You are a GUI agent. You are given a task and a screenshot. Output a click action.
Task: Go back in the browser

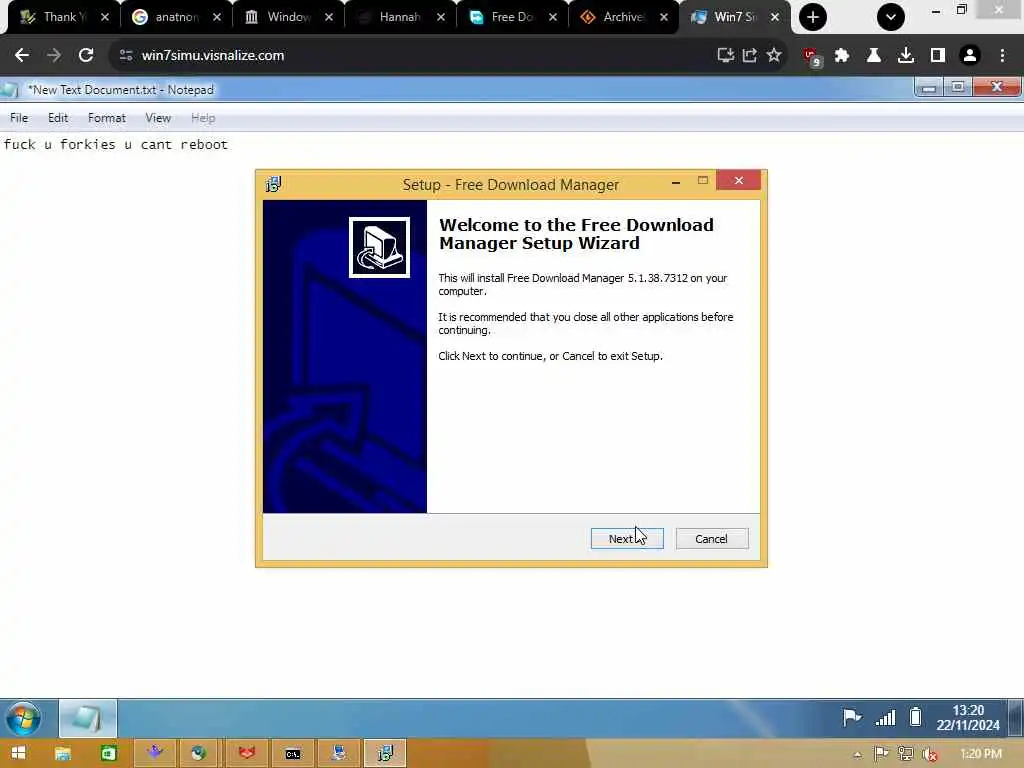click(x=22, y=56)
